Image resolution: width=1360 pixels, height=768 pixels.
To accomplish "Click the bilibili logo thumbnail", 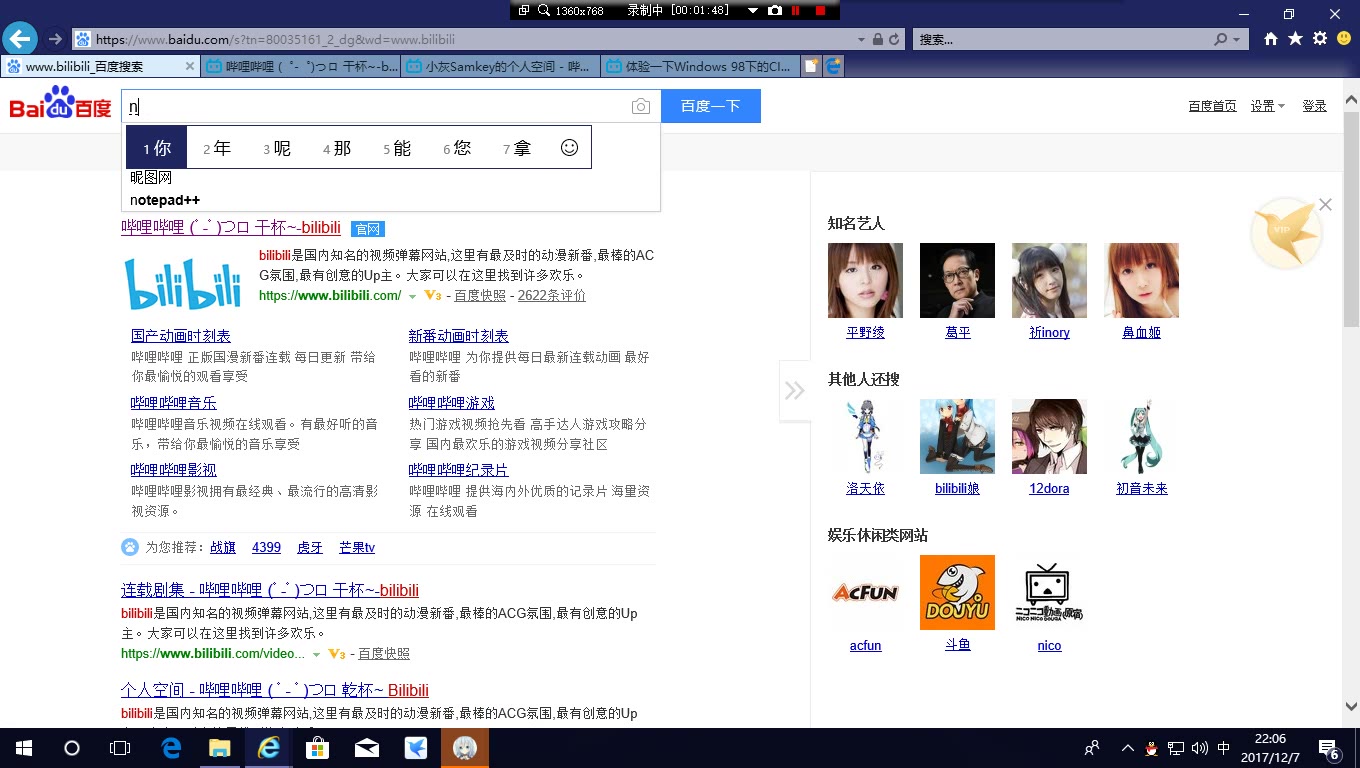I will (x=184, y=284).
